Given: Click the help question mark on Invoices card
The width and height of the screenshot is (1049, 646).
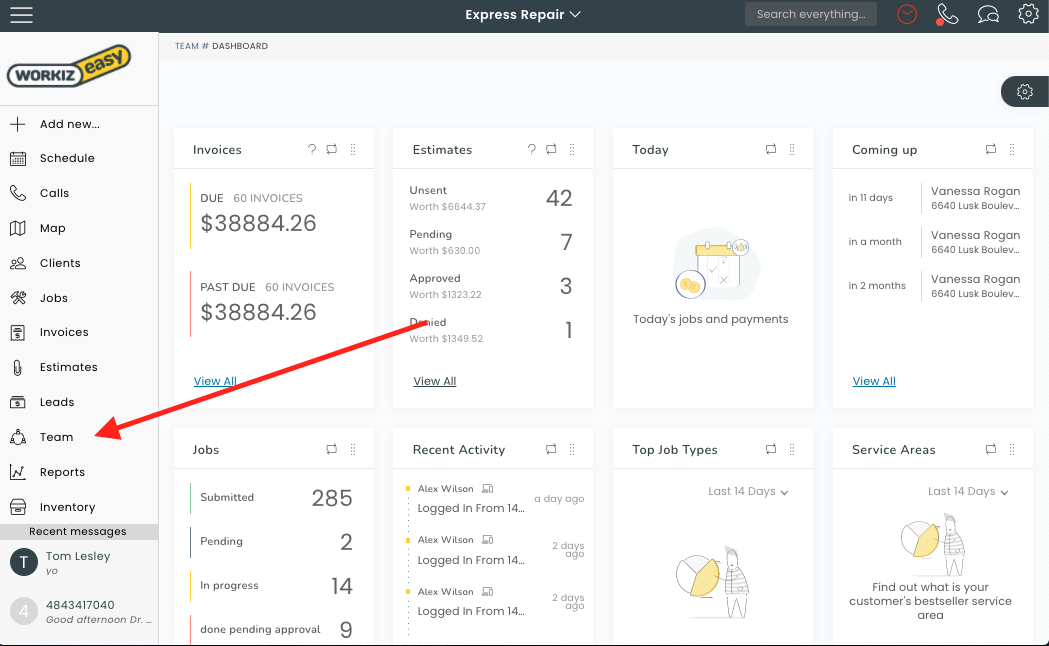Looking at the screenshot, I should (312, 149).
